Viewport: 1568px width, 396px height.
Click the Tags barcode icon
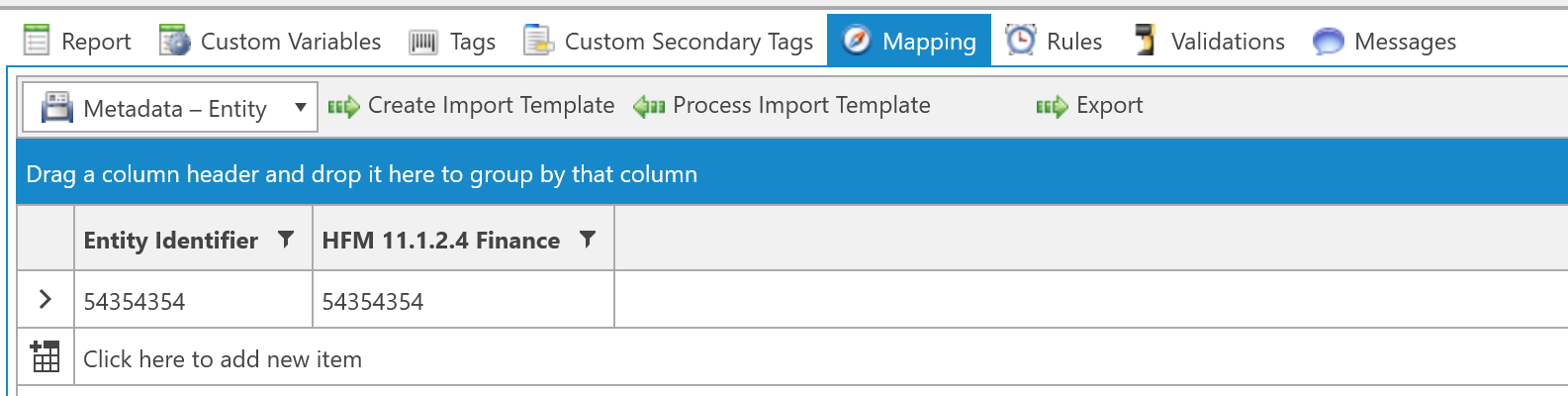click(x=423, y=42)
